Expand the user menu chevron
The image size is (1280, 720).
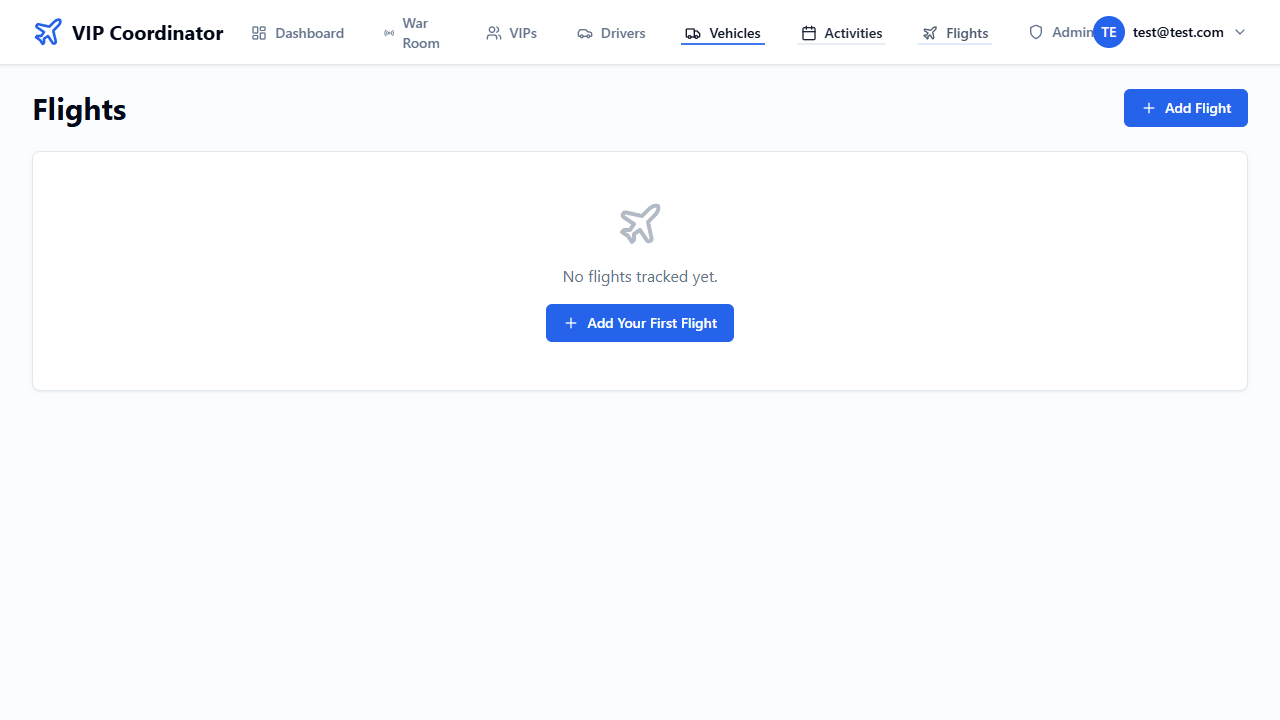click(x=1240, y=32)
